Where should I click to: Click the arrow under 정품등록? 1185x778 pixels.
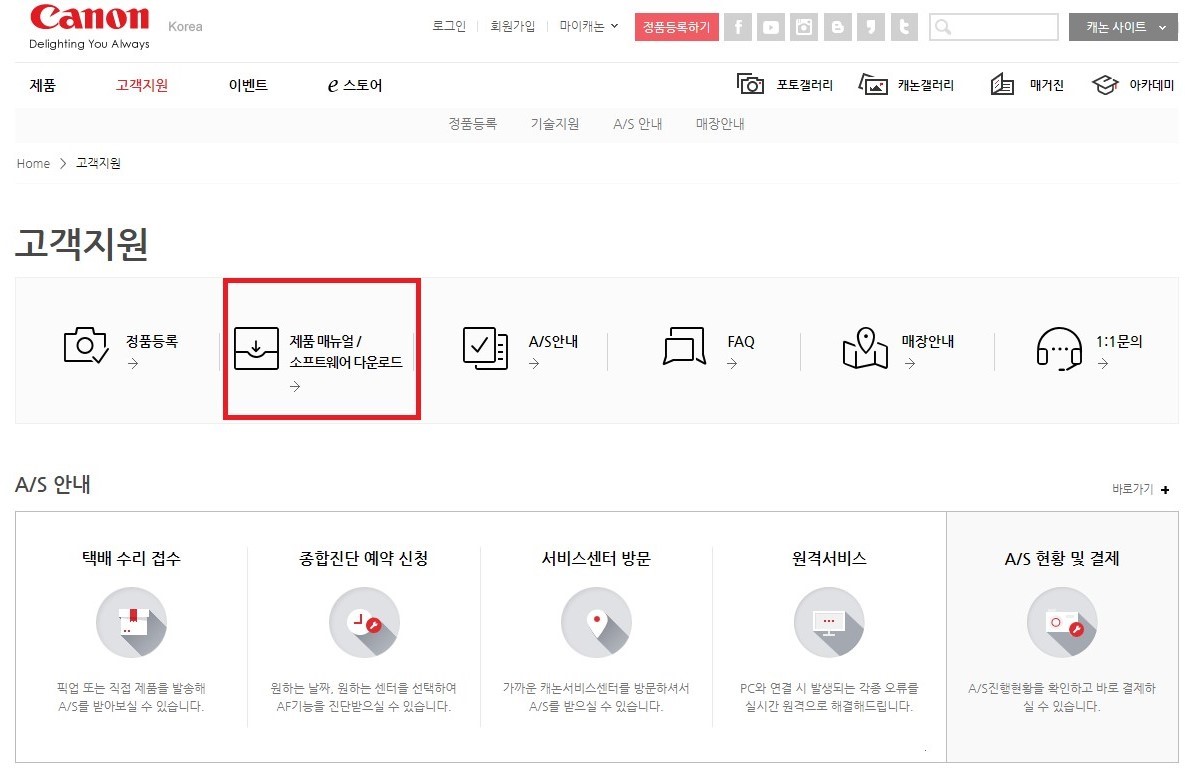133,364
